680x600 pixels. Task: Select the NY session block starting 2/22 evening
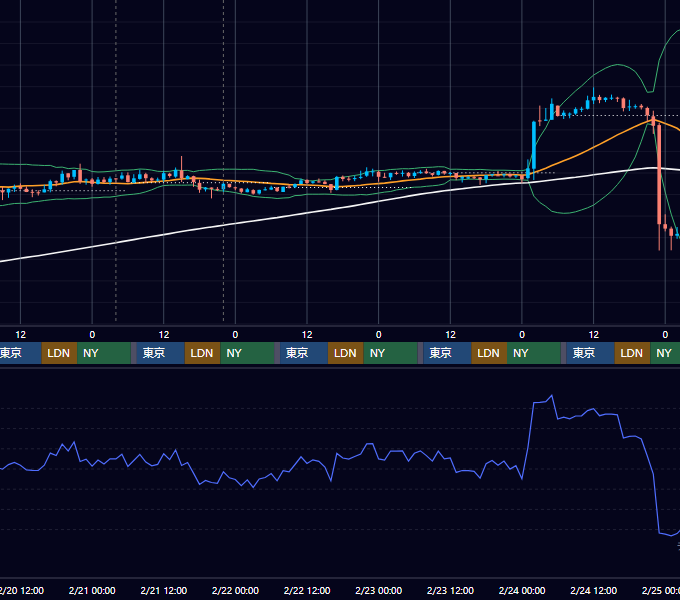(x=390, y=353)
